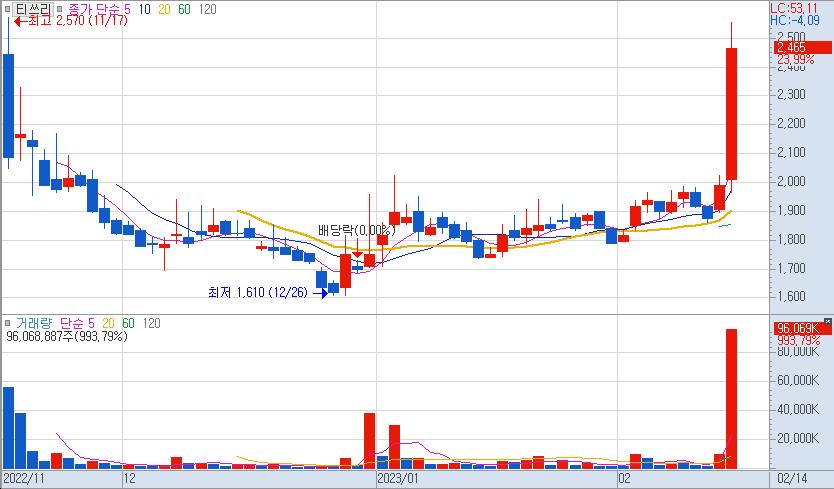
Task: Click the 96,069K volume tag
Action: (802, 328)
